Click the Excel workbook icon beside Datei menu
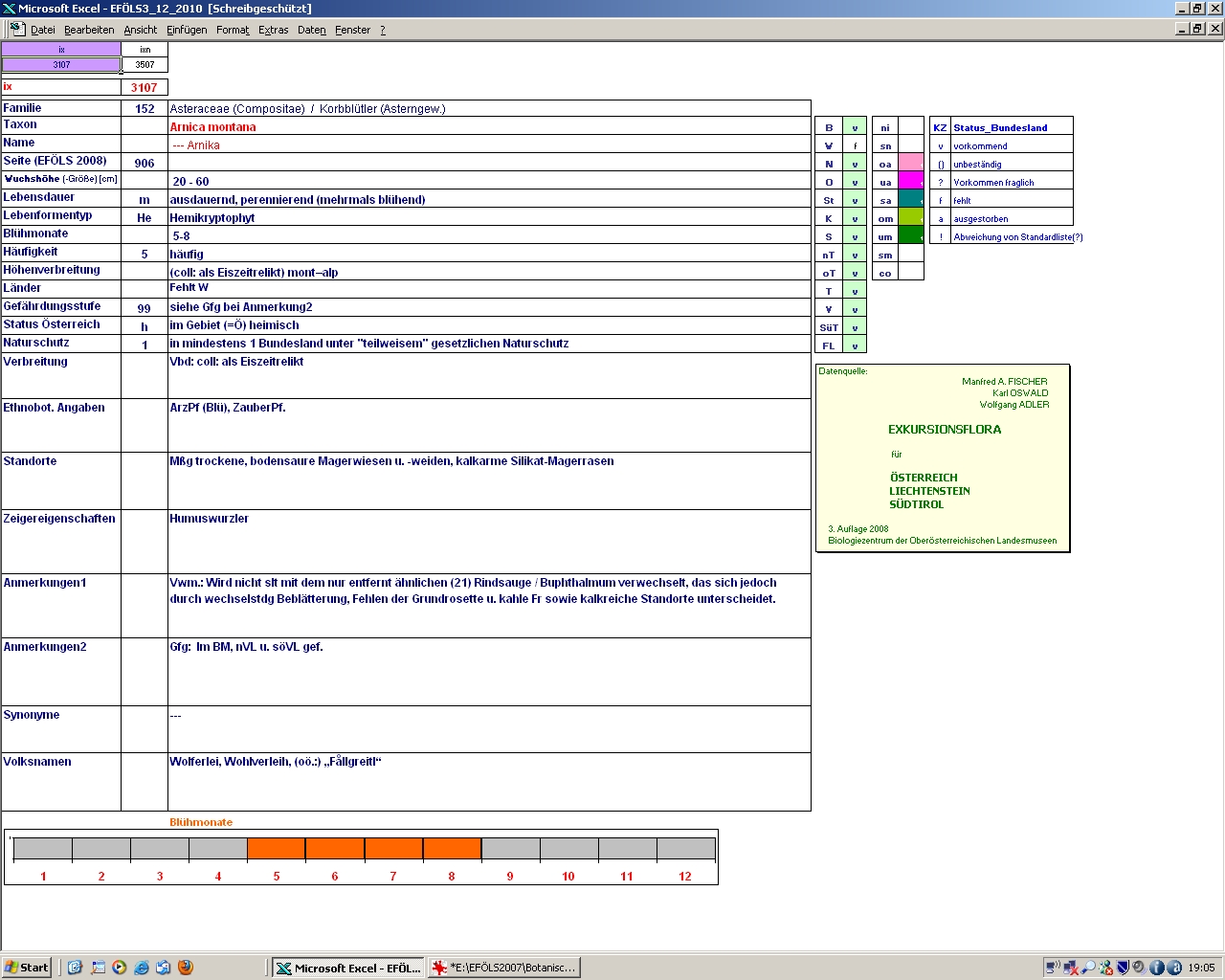This screenshot has height=980, width=1225. point(17,30)
